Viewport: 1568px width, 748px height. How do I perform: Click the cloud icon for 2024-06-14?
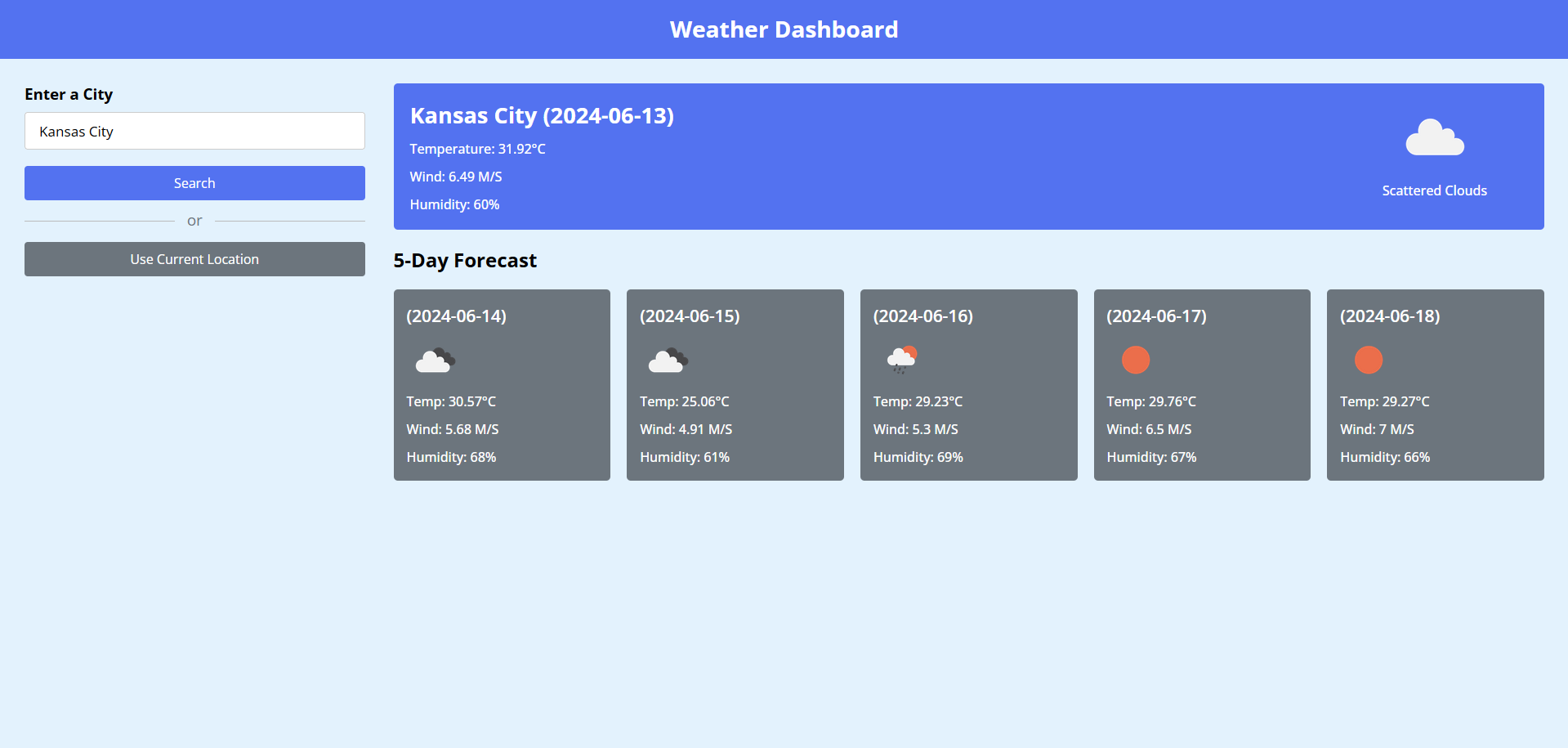point(434,360)
